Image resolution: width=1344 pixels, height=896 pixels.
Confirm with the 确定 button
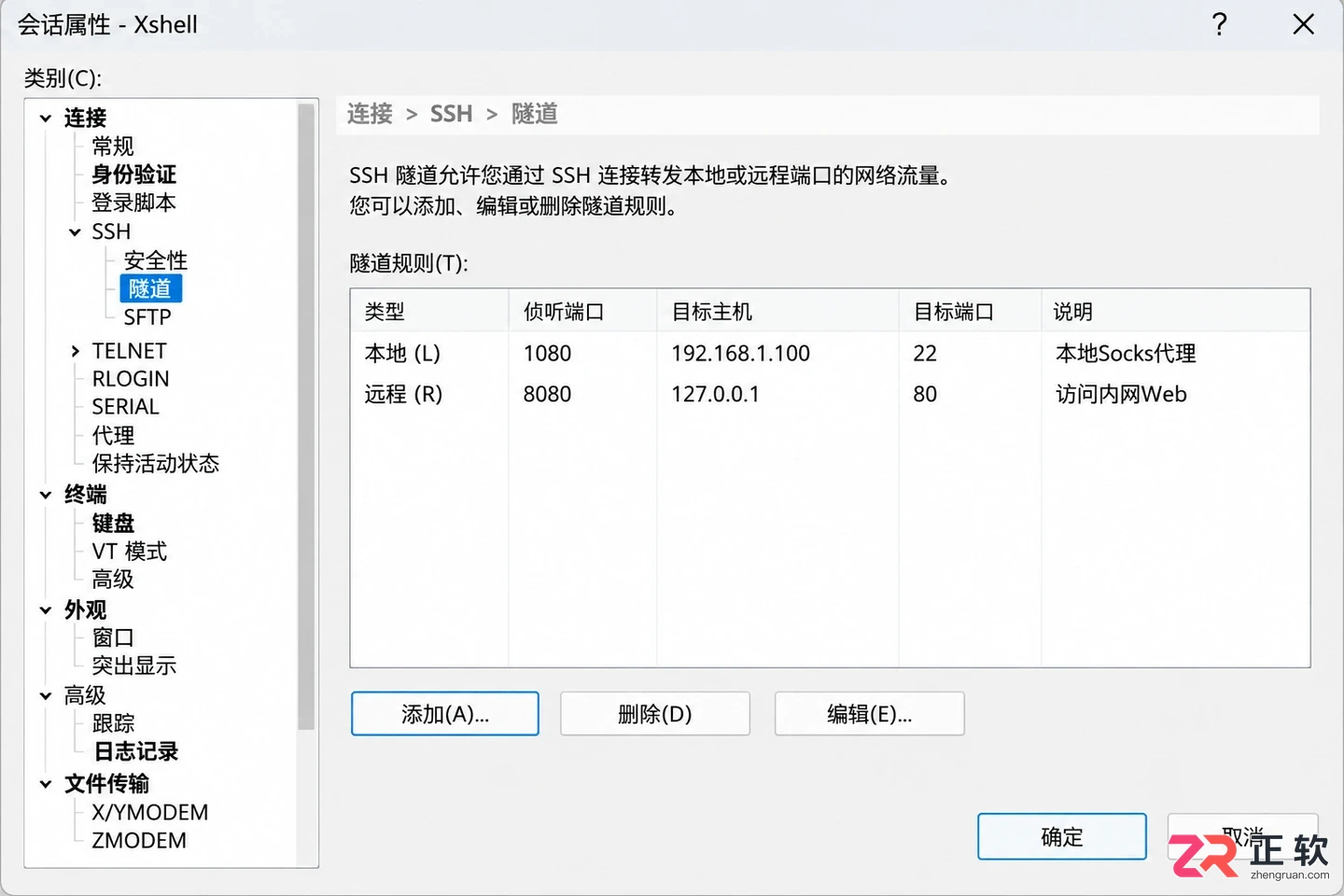1062,836
